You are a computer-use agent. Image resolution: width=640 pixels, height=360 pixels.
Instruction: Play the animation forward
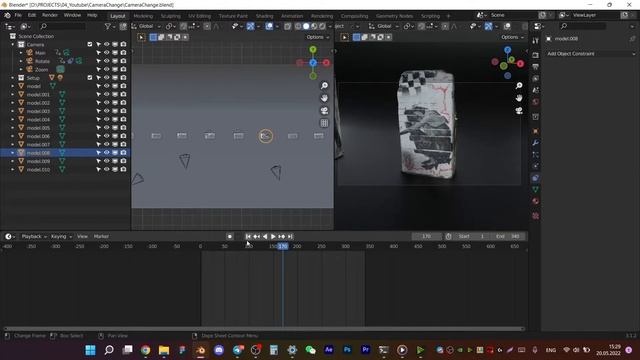[x=273, y=236]
